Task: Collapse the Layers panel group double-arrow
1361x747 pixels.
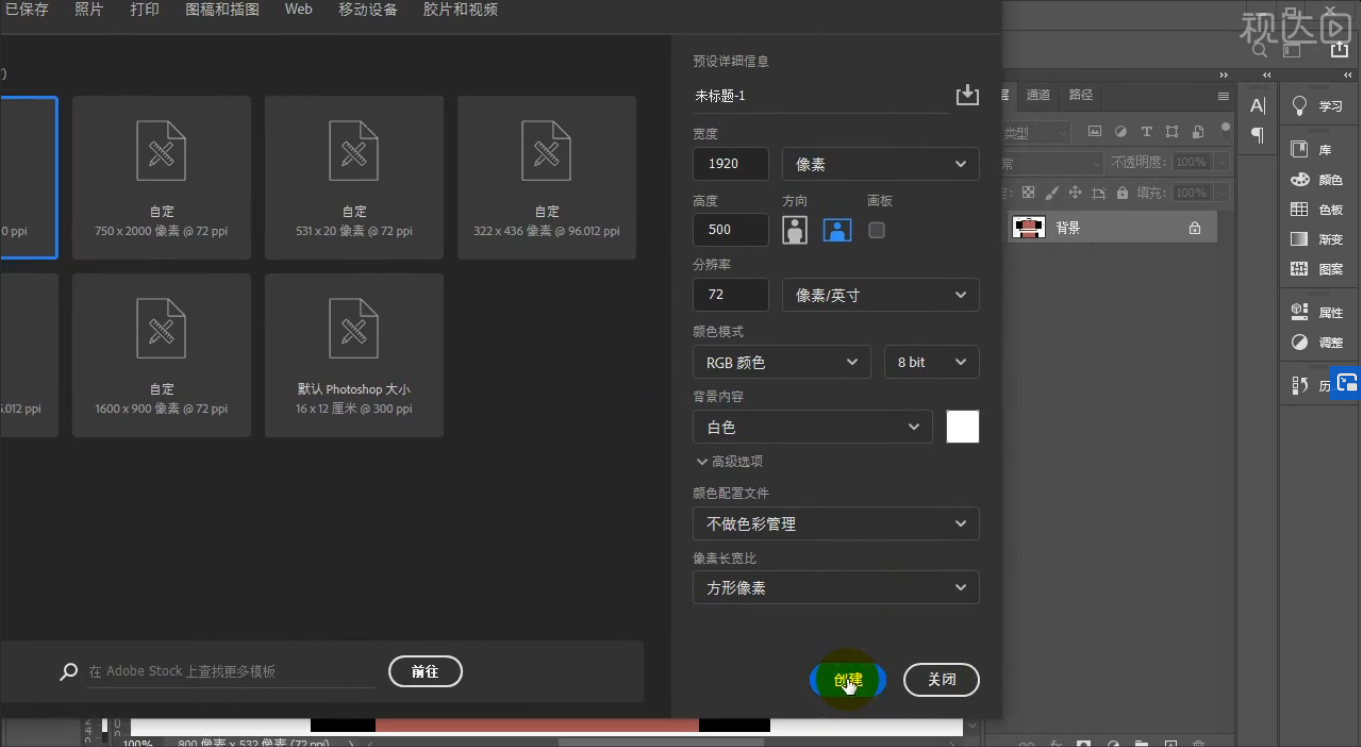Action: coord(1224,75)
